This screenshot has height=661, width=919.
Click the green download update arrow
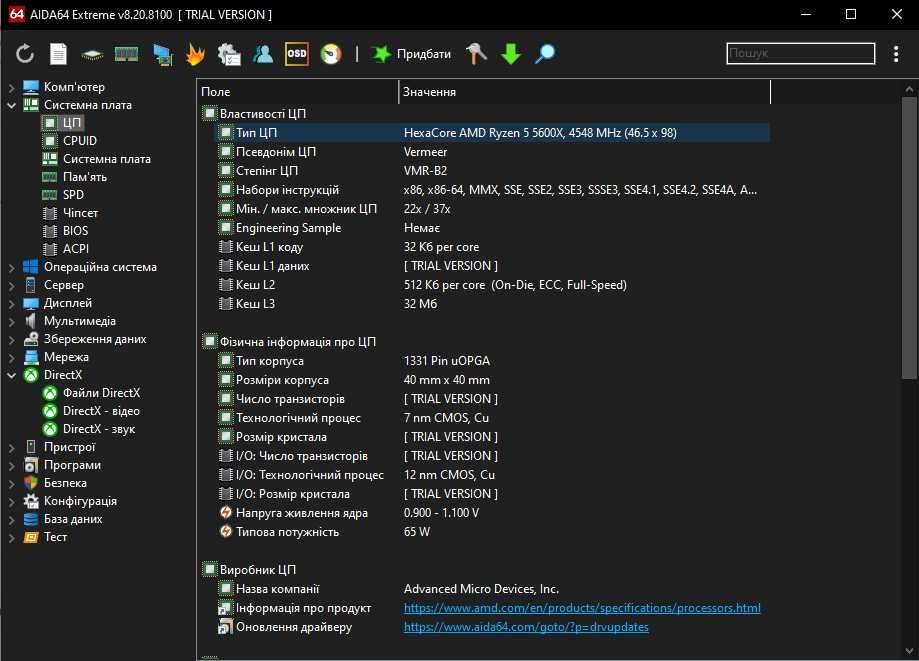[510, 54]
